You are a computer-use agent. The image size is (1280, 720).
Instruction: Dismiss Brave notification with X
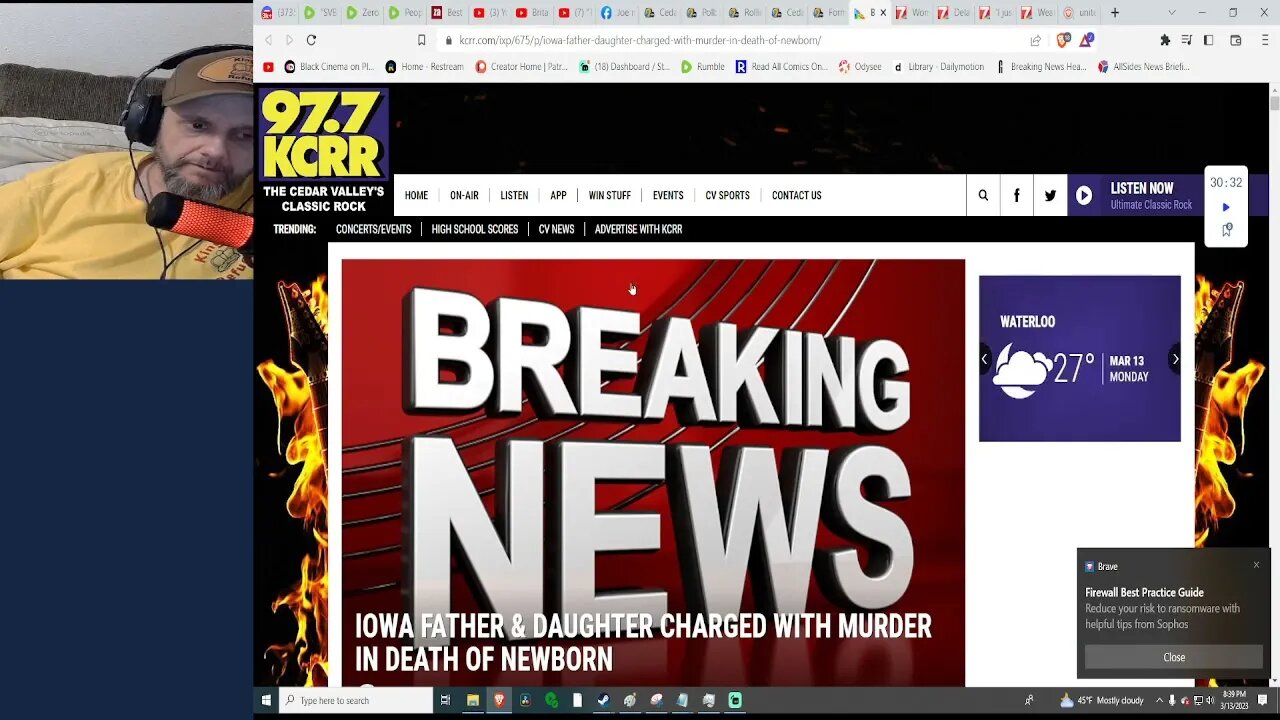coord(1257,565)
